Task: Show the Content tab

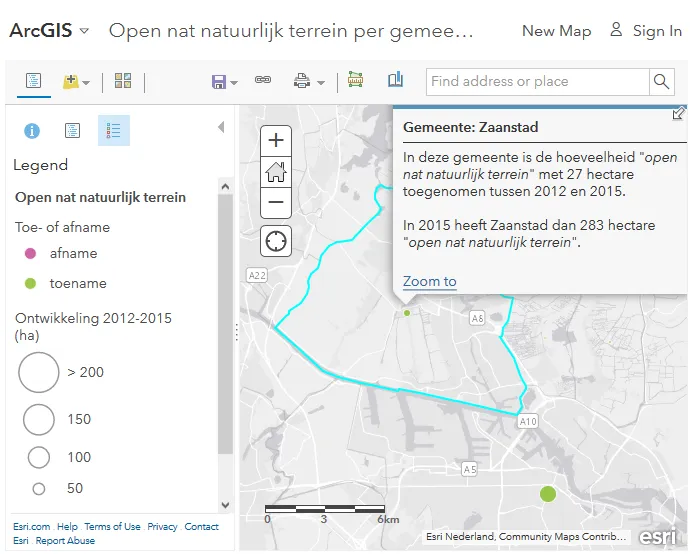Action: [72, 130]
